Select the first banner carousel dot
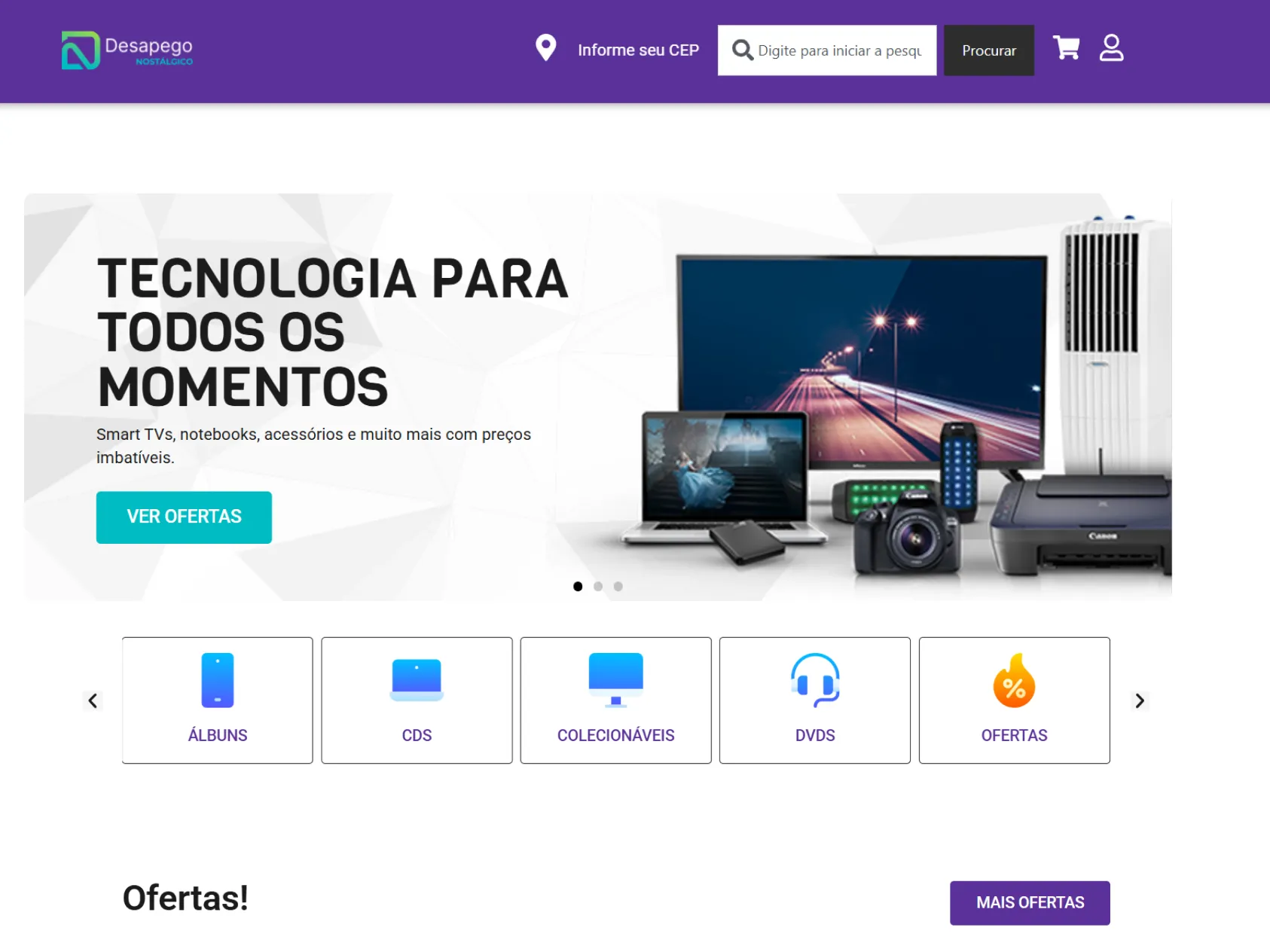1270x952 pixels. (x=578, y=586)
